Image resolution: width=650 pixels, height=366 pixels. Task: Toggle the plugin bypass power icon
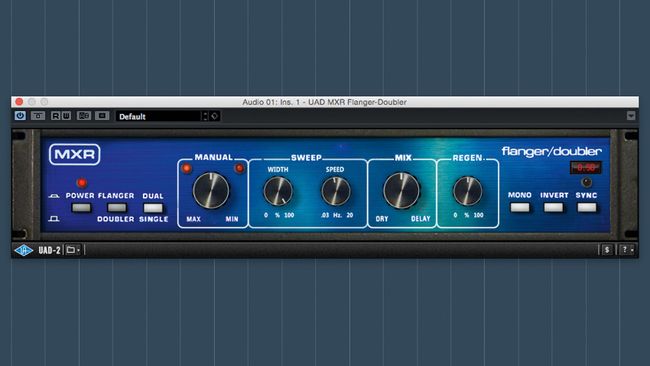(x=20, y=116)
